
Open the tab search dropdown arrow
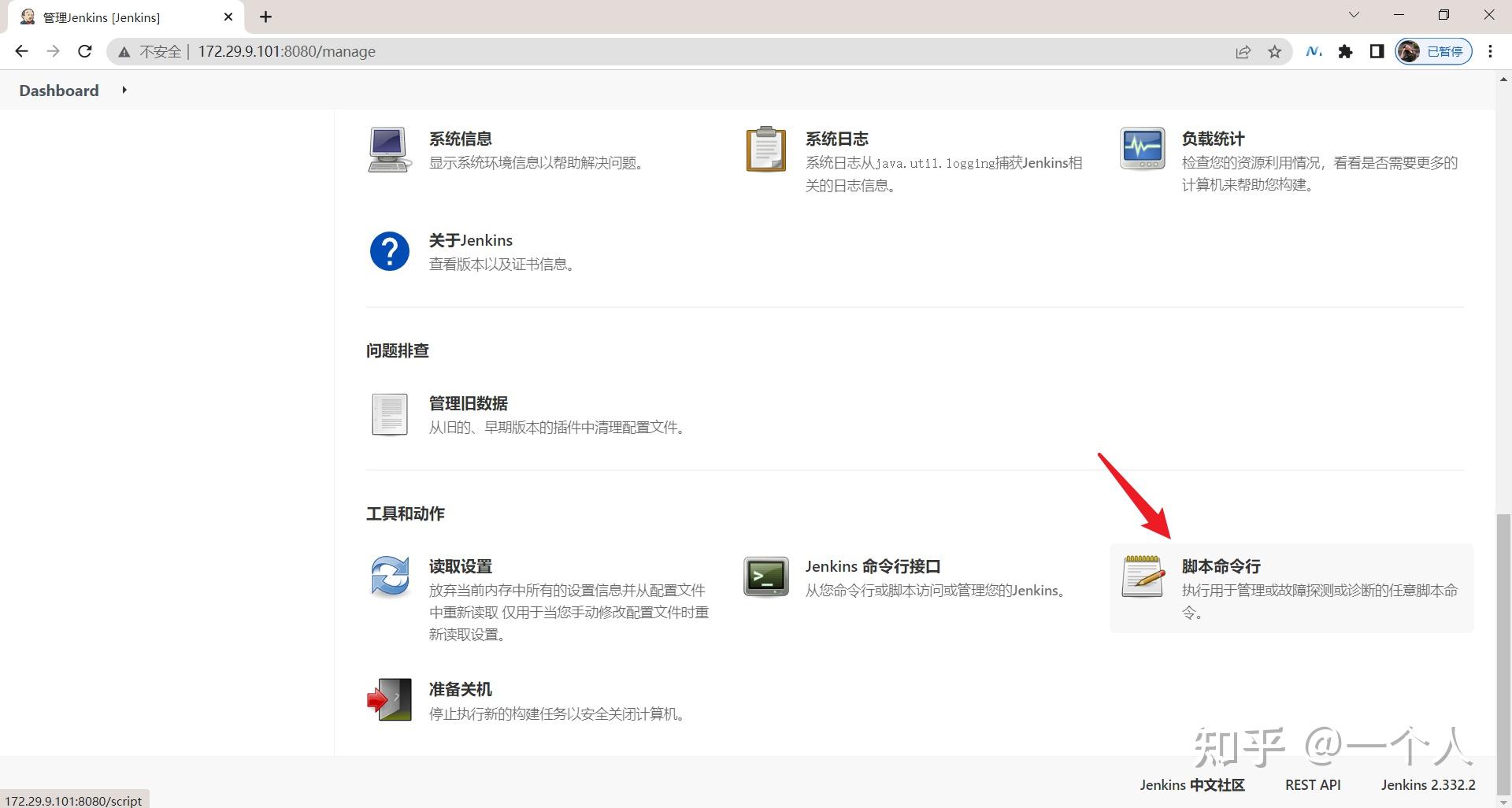click(1354, 15)
